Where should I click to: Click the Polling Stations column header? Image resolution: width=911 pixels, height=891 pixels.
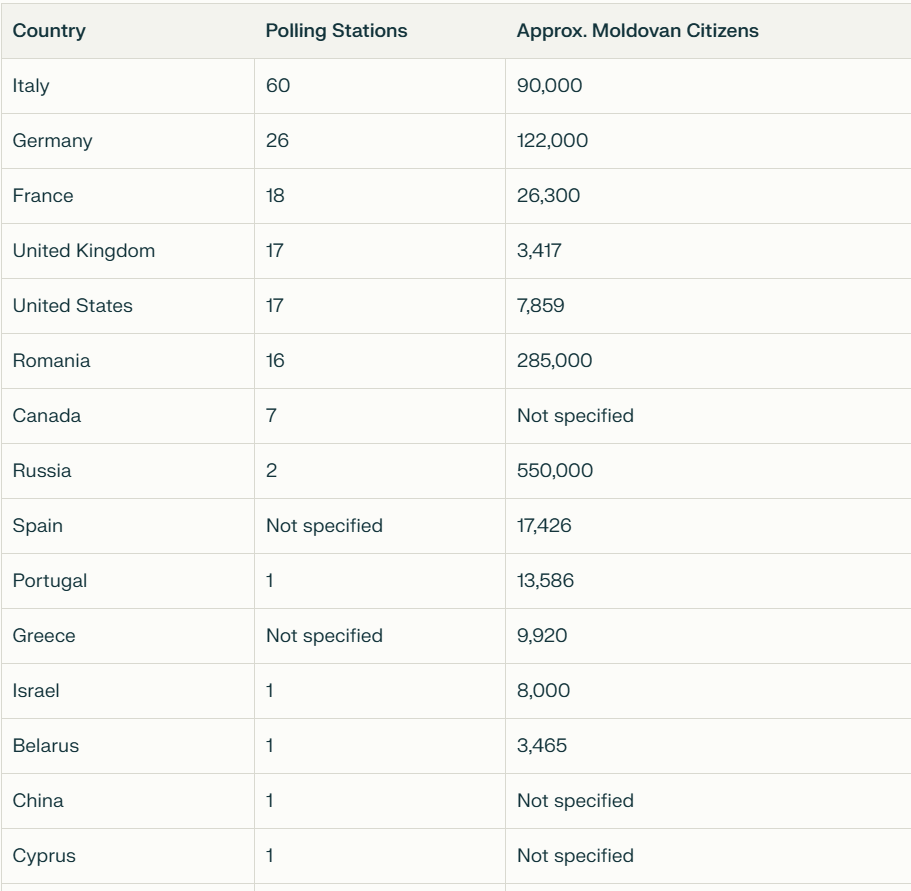[x=336, y=31]
